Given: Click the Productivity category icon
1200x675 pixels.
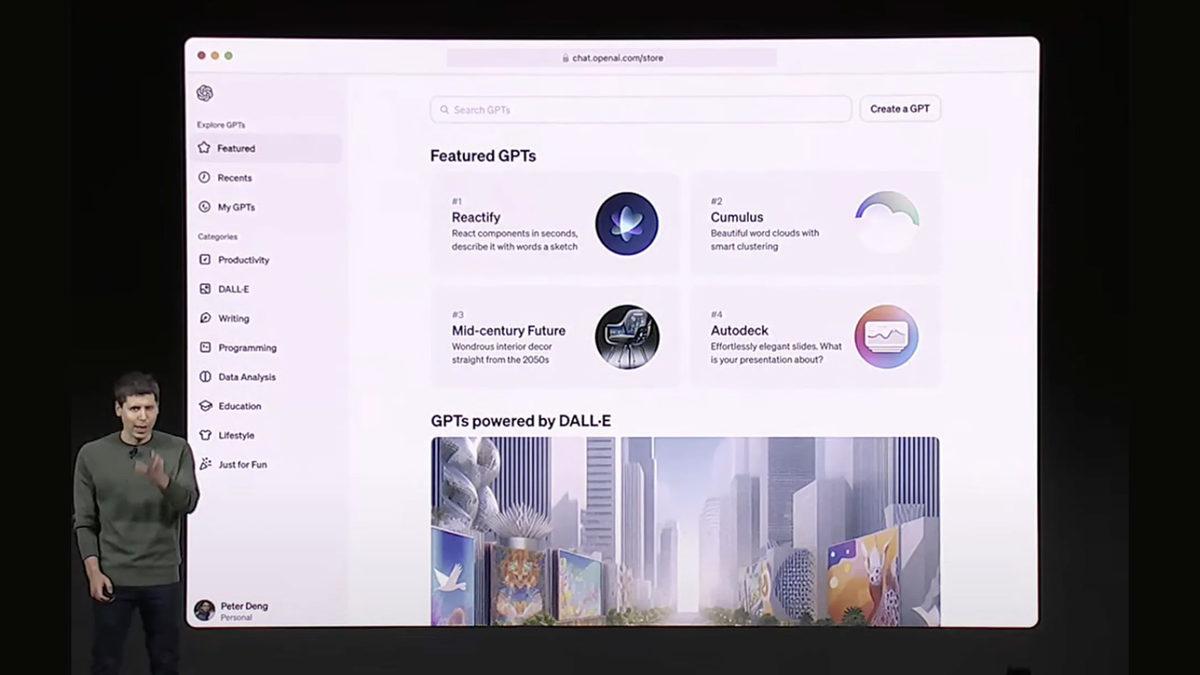Looking at the screenshot, I should (x=205, y=260).
